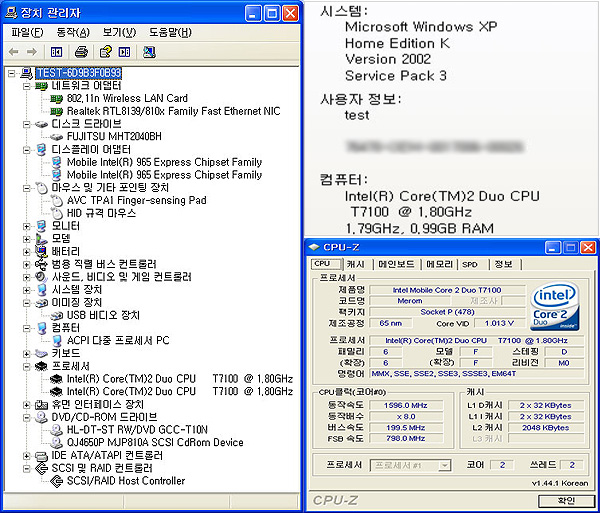
Task: Click the Back arrow in Device Manager toolbar
Action: coord(14,52)
